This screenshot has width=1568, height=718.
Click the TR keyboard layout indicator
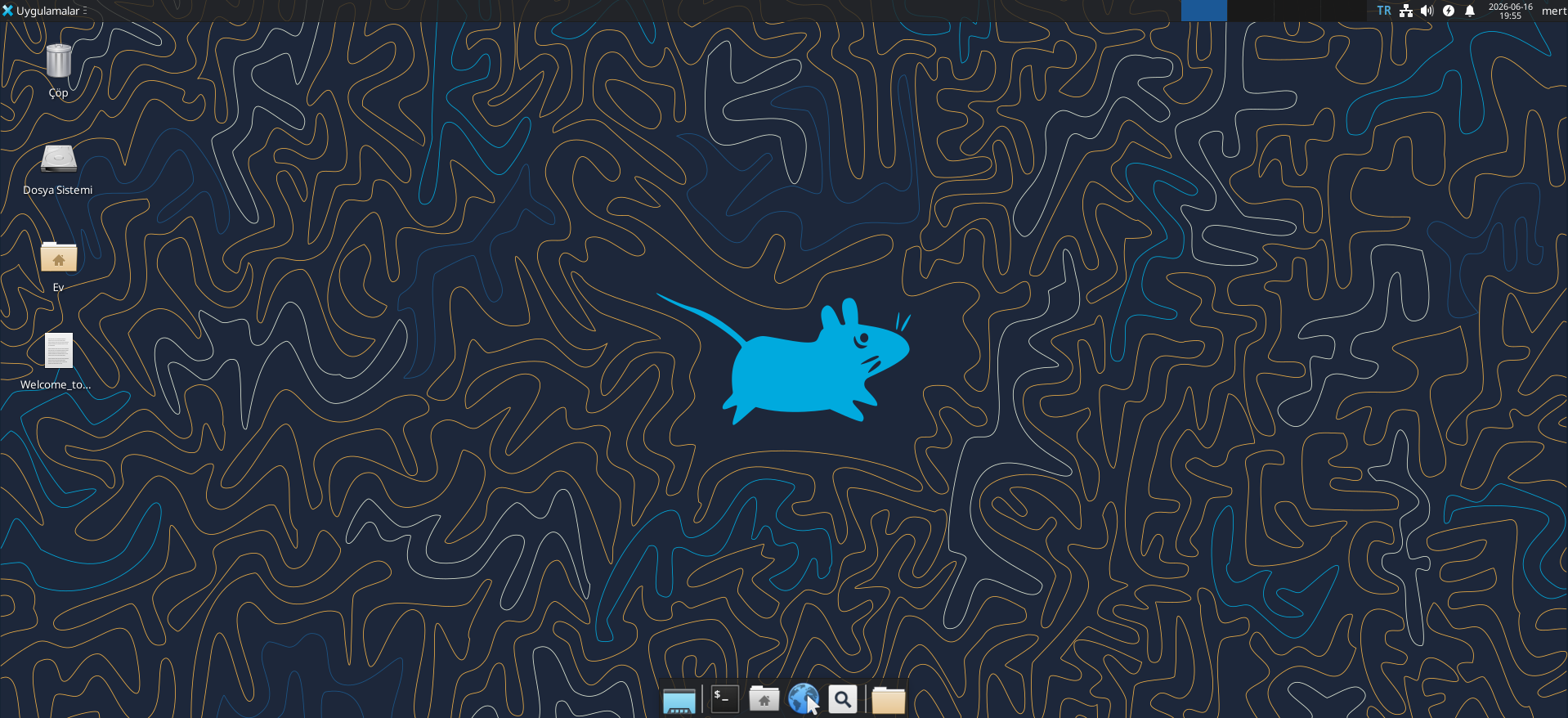tap(1384, 11)
